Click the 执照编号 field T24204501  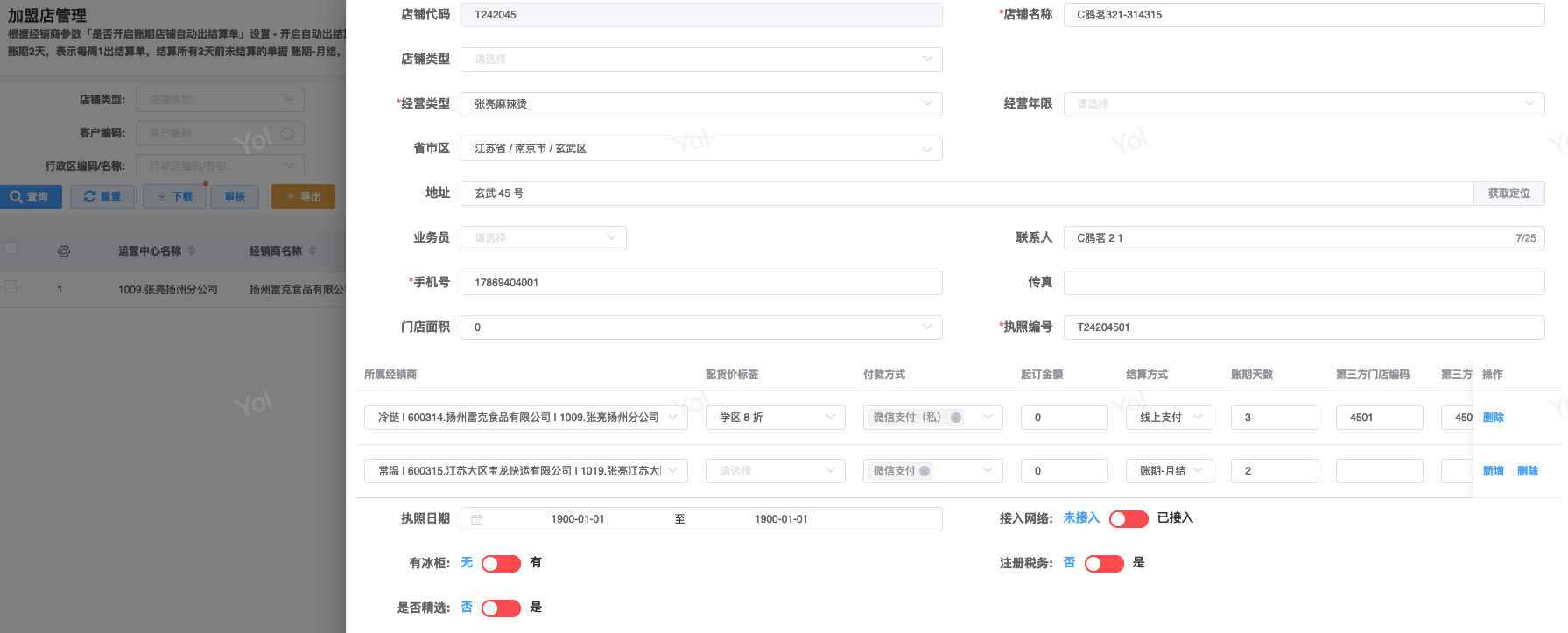click(x=1304, y=327)
